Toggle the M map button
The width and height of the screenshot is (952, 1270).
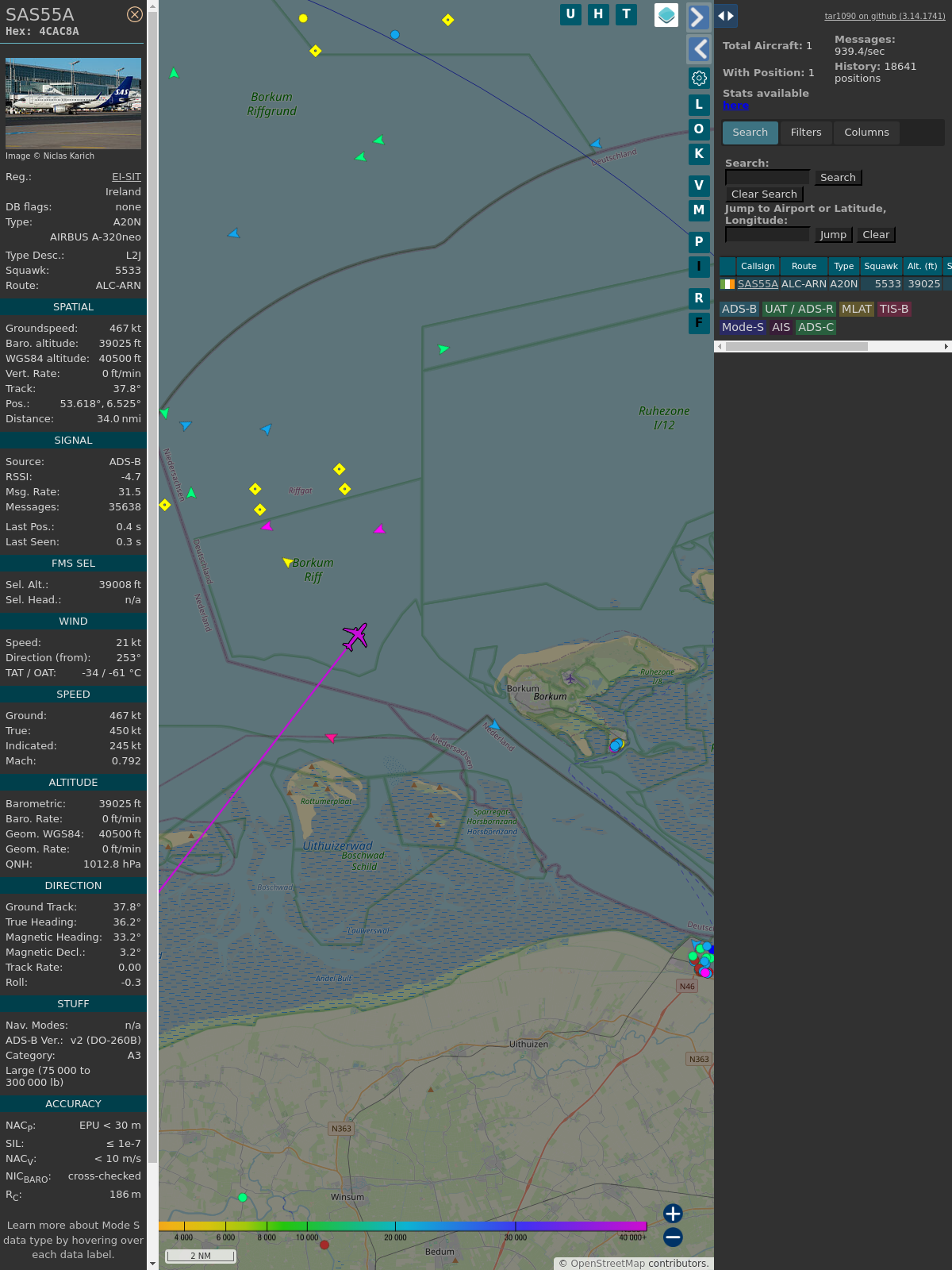(699, 210)
